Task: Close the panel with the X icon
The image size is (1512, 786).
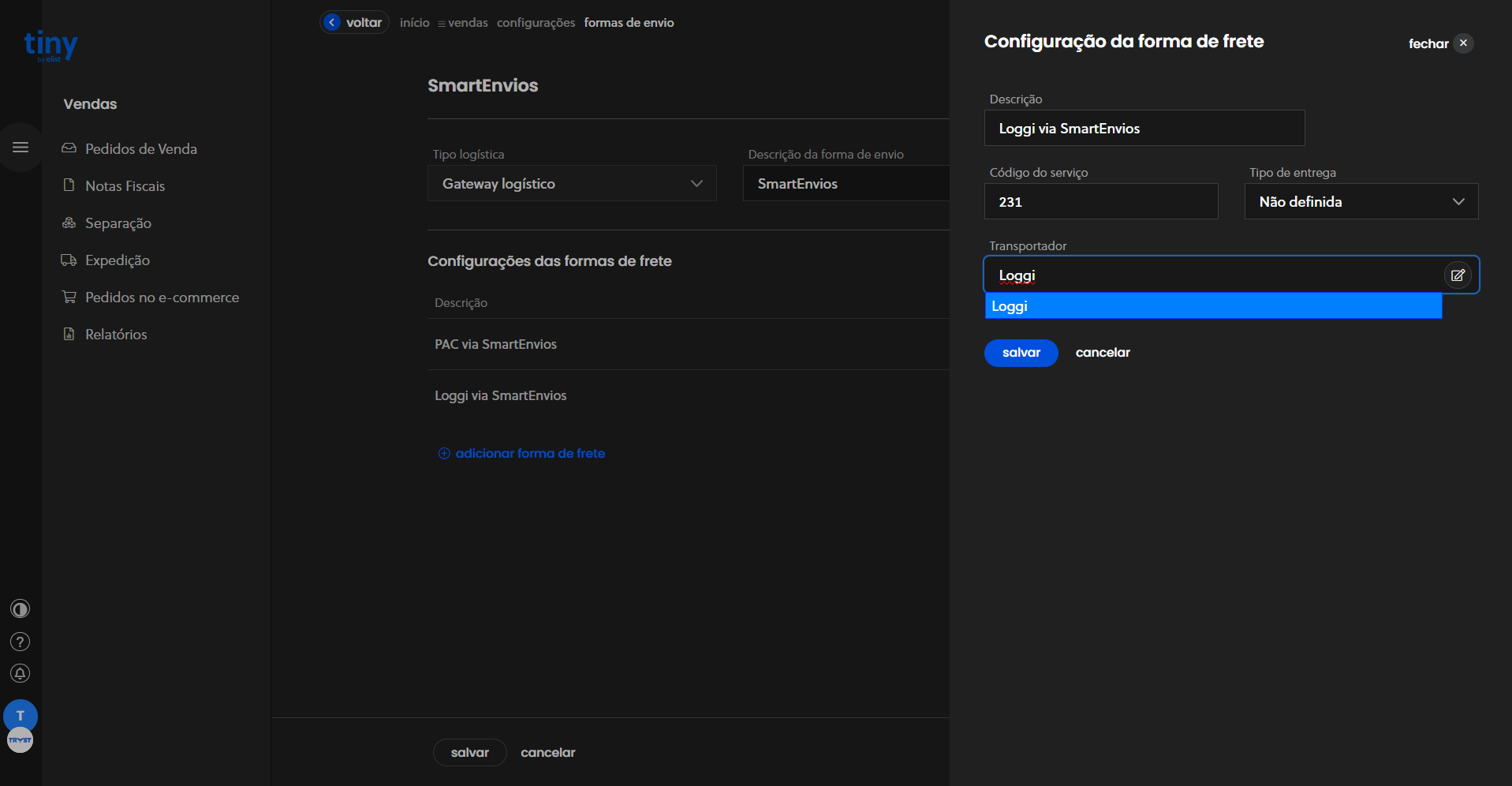Action: pyautogui.click(x=1463, y=43)
